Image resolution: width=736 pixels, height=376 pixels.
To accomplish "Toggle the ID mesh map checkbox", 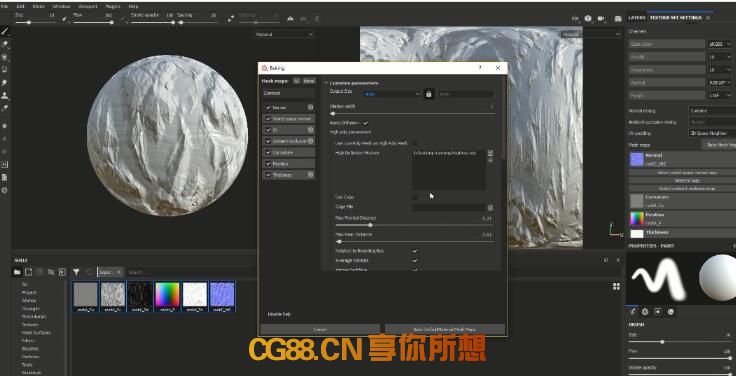I will click(268, 130).
